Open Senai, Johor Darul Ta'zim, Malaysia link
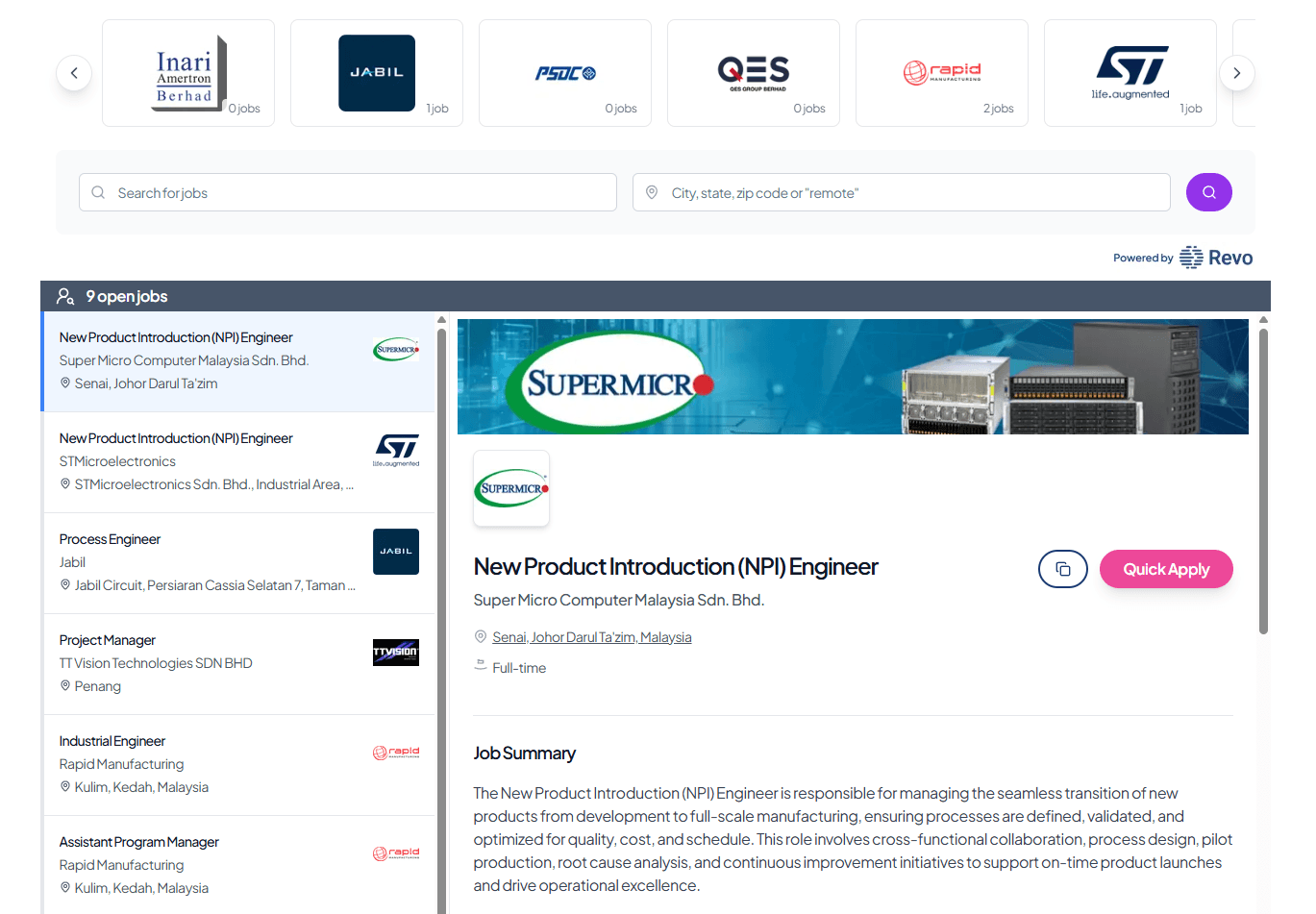Image resolution: width=1316 pixels, height=914 pixels. point(591,637)
